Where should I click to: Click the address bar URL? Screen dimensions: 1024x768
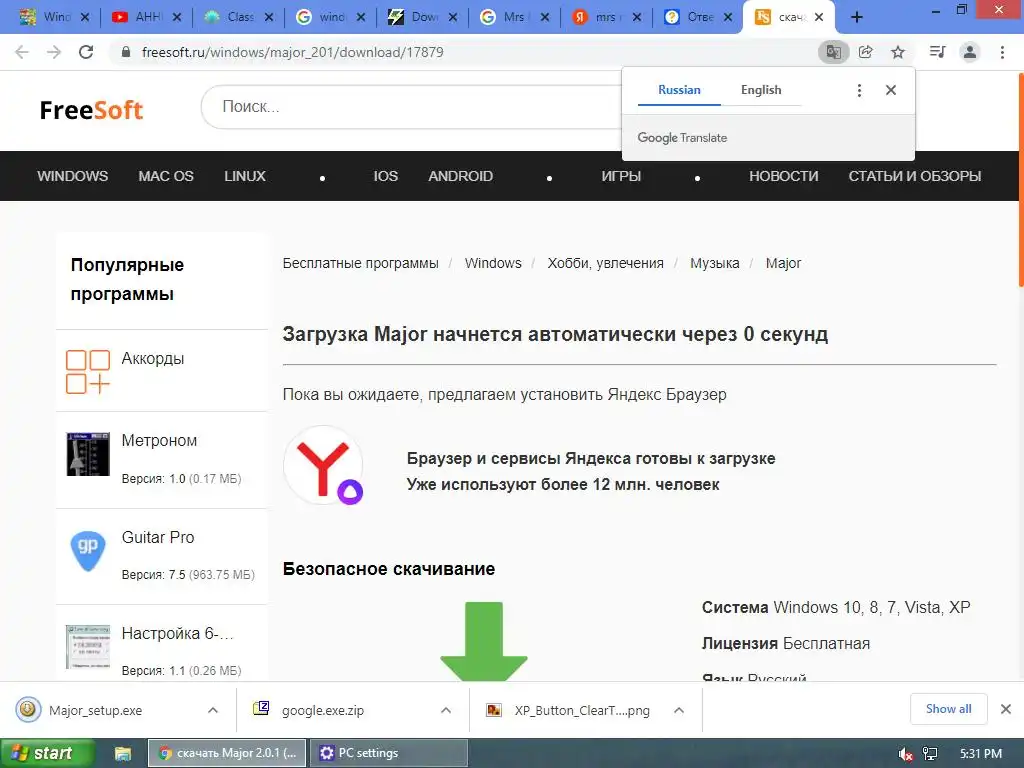293,52
